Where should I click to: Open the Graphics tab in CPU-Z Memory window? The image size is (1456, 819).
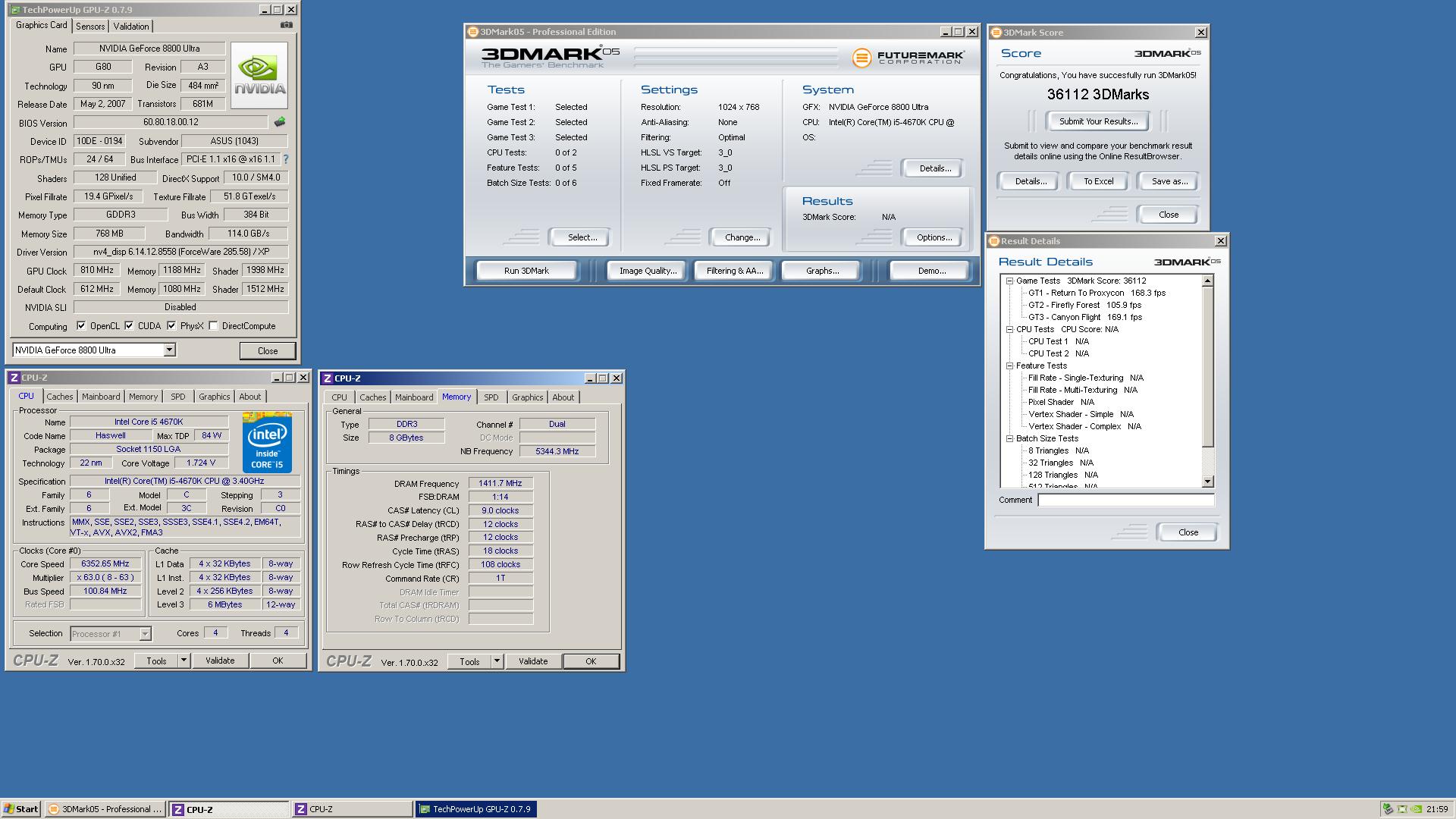528,397
